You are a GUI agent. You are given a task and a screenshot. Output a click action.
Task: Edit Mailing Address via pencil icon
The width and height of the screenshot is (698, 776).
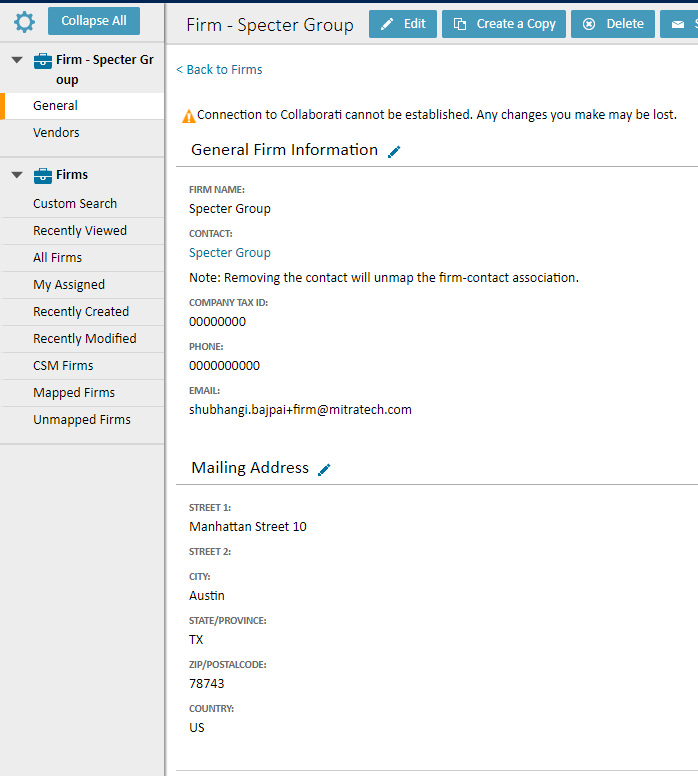[x=324, y=469]
